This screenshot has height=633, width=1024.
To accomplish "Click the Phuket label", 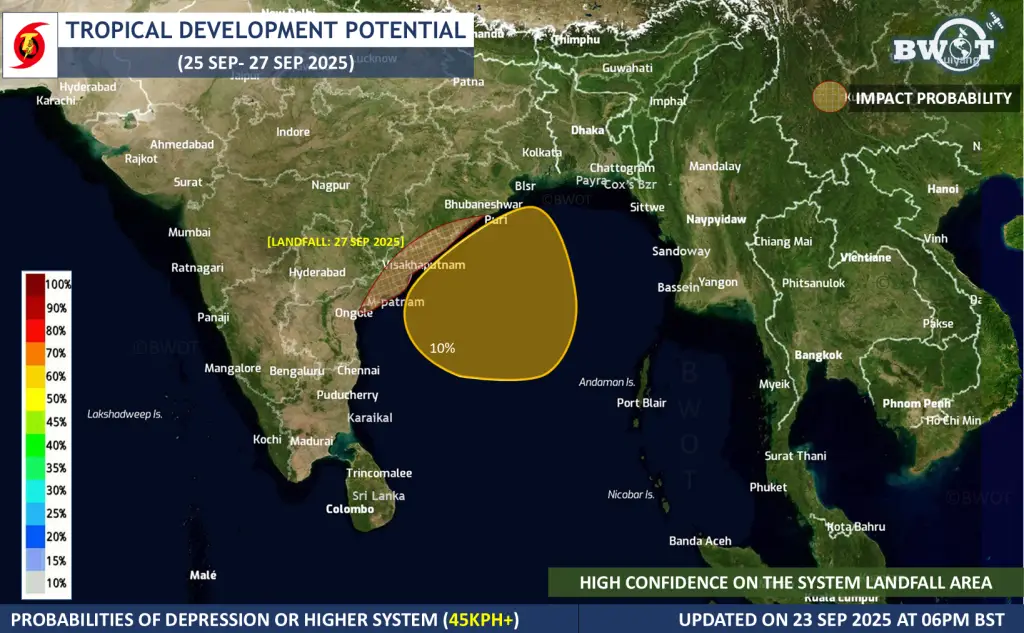I will tap(768, 487).
